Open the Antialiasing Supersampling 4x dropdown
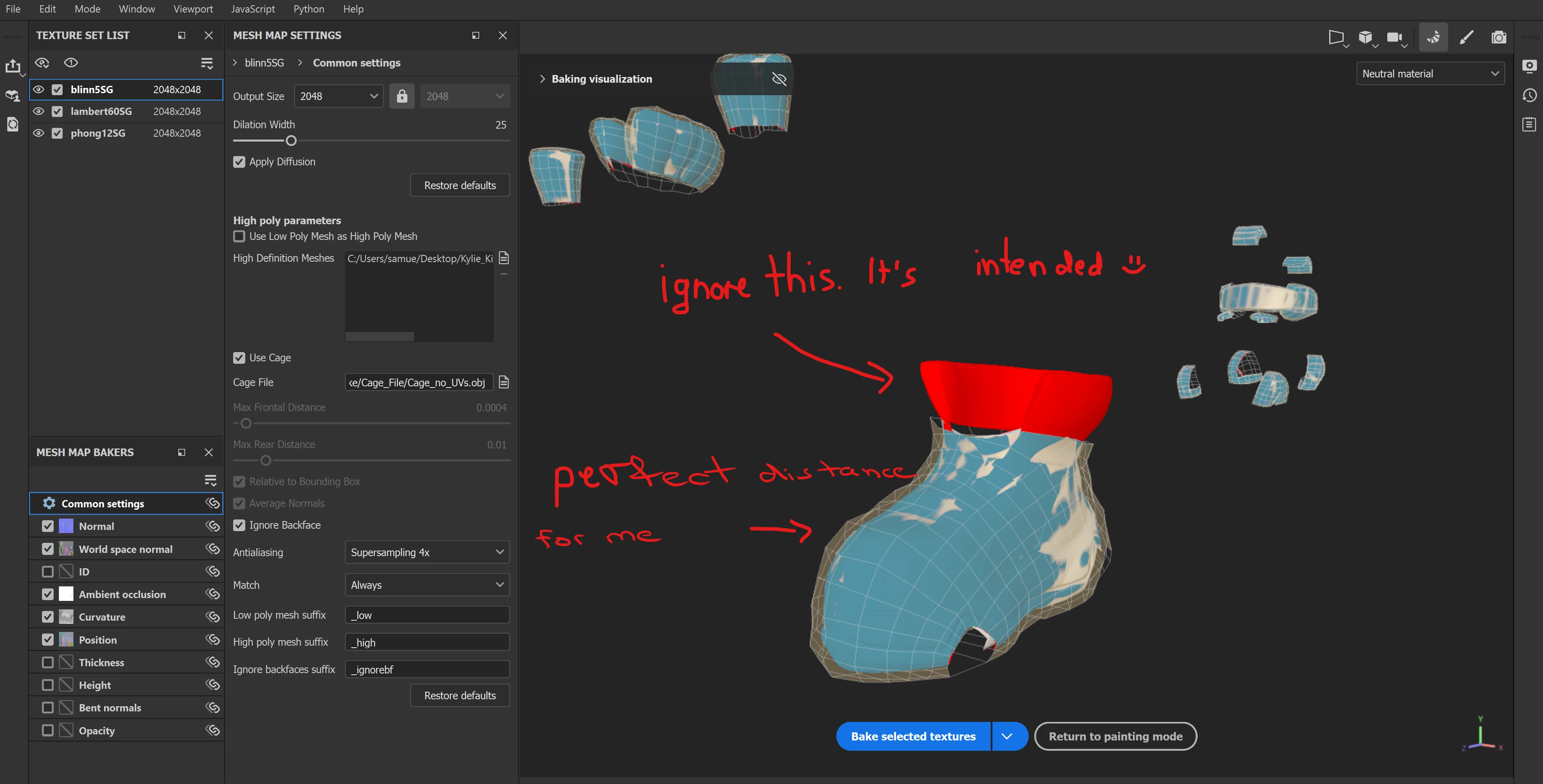The height and width of the screenshot is (784, 1543). (x=426, y=552)
